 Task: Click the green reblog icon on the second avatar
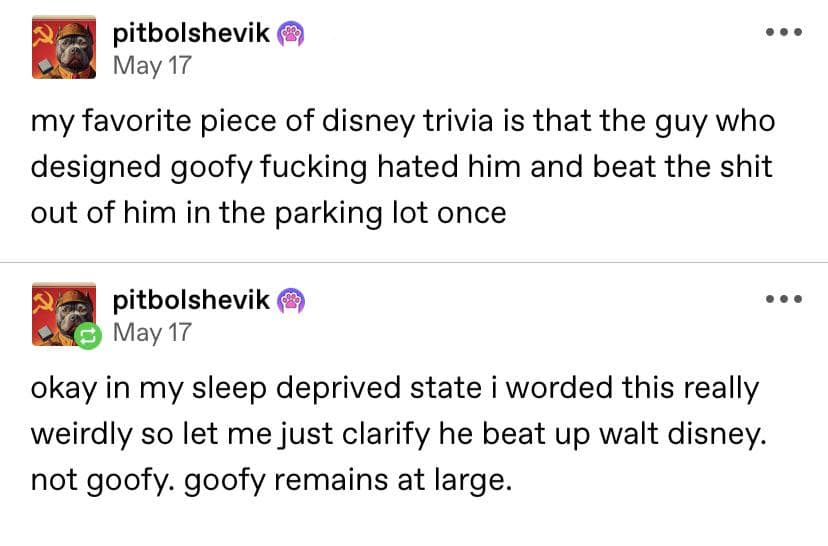tap(89, 337)
